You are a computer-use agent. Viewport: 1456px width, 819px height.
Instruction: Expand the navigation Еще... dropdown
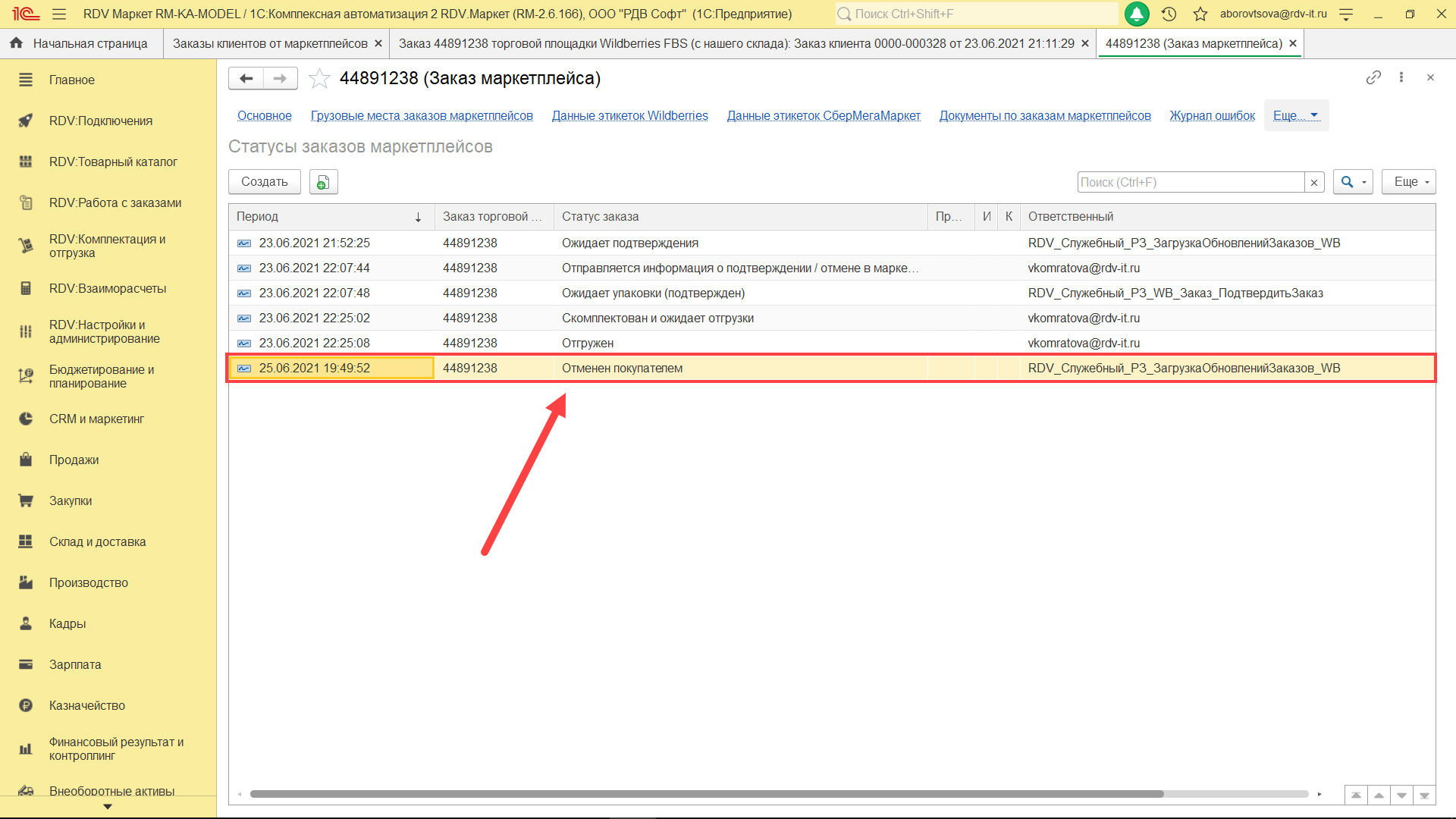click(x=1296, y=115)
